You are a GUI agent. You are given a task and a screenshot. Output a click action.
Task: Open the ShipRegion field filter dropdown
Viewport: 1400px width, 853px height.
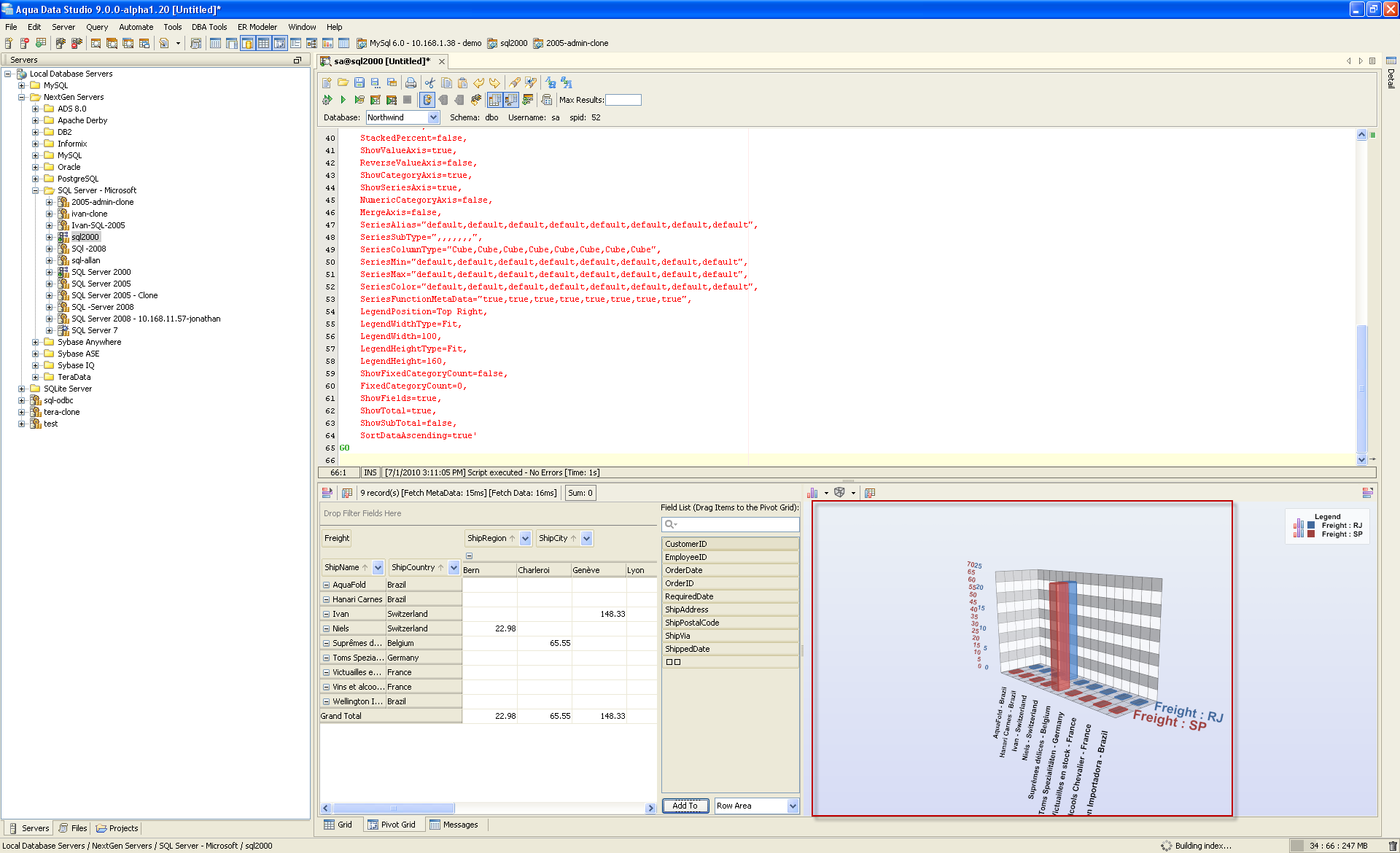525,538
